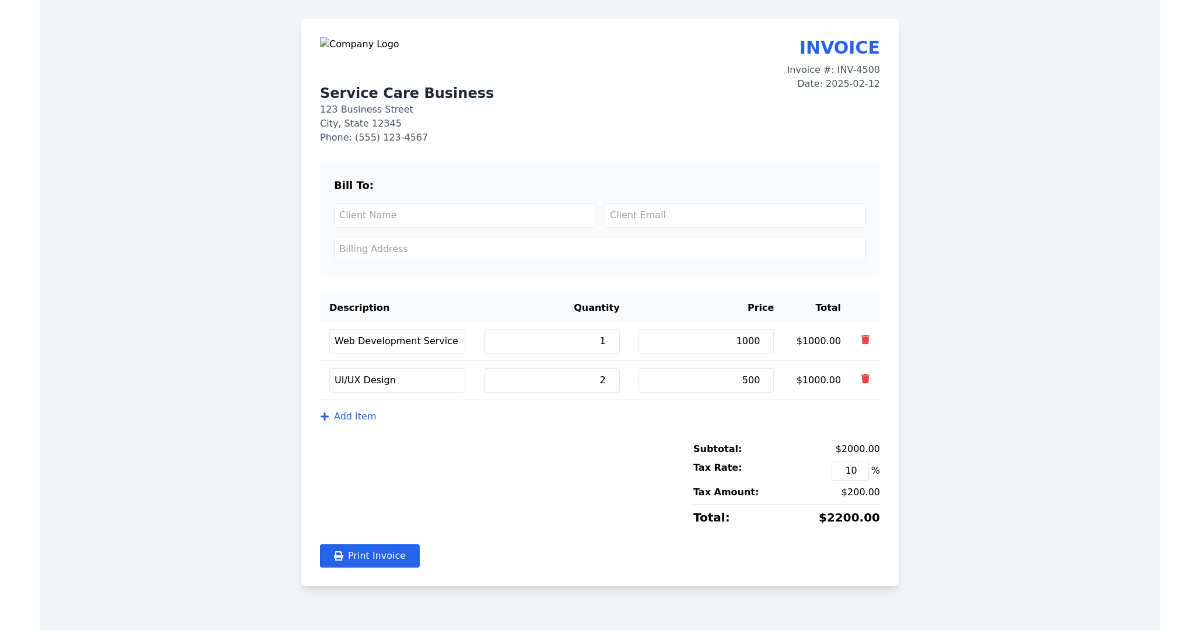Click the Web Development Service description box

coord(396,340)
